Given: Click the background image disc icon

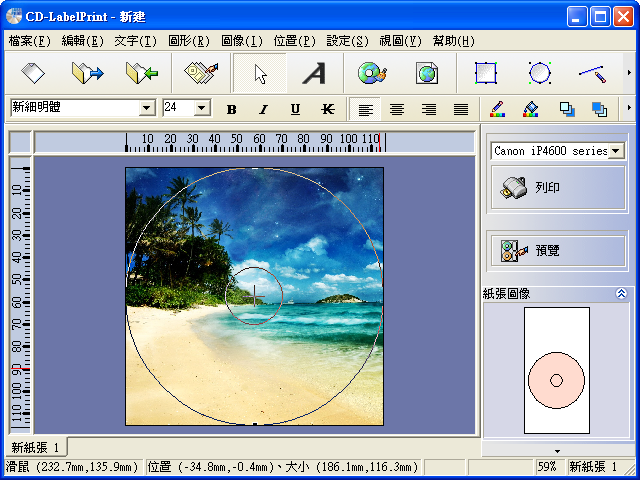Looking at the screenshot, I should pos(372,73).
